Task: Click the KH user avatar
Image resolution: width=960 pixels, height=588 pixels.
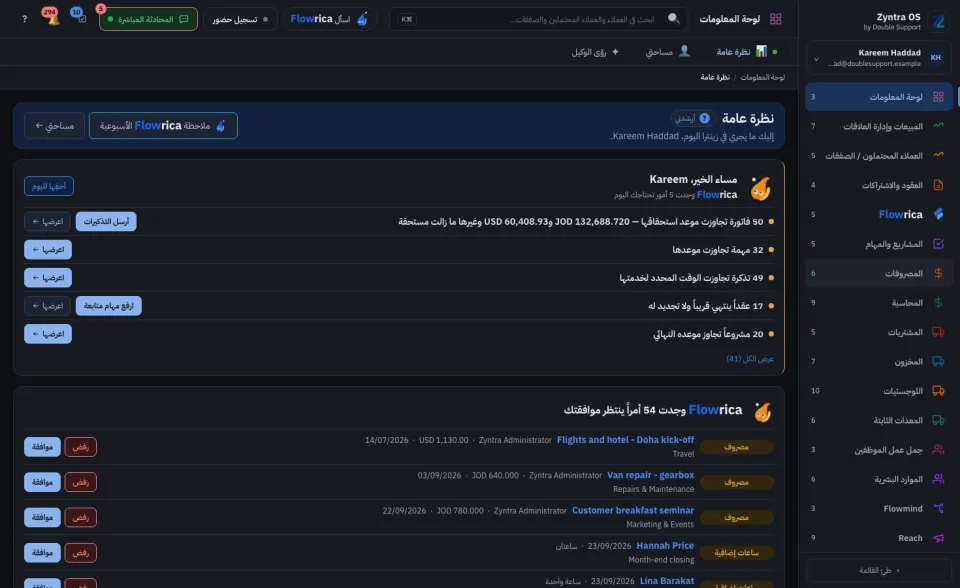Action: [936, 58]
